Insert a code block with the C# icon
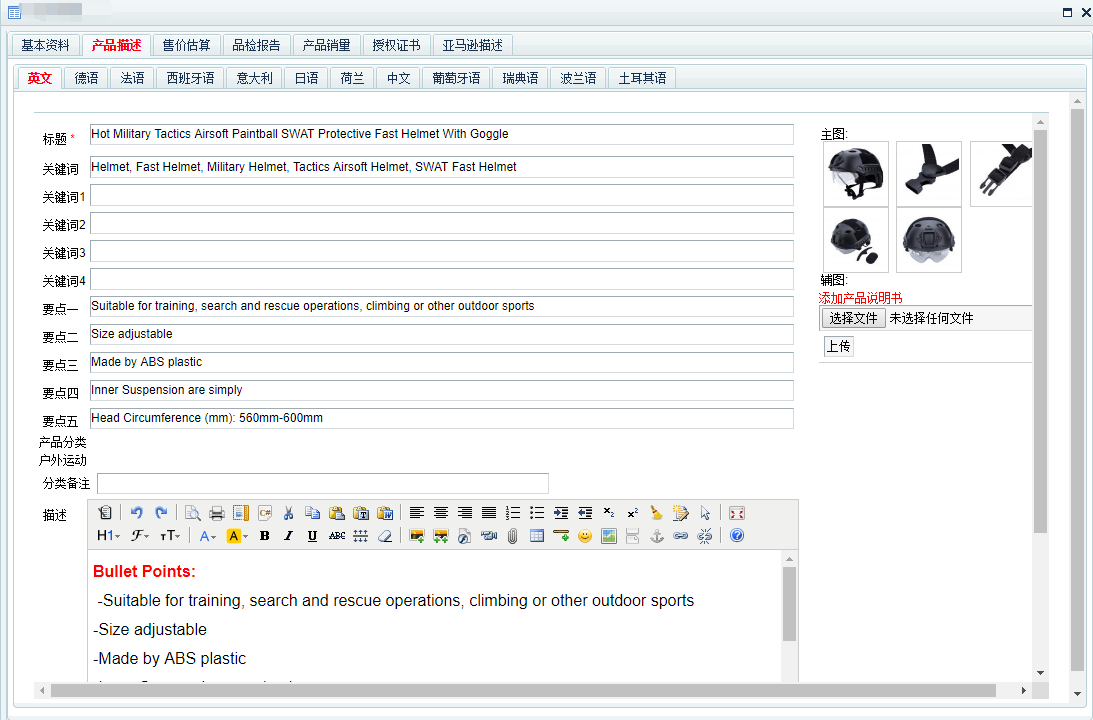1093x720 pixels. click(265, 513)
